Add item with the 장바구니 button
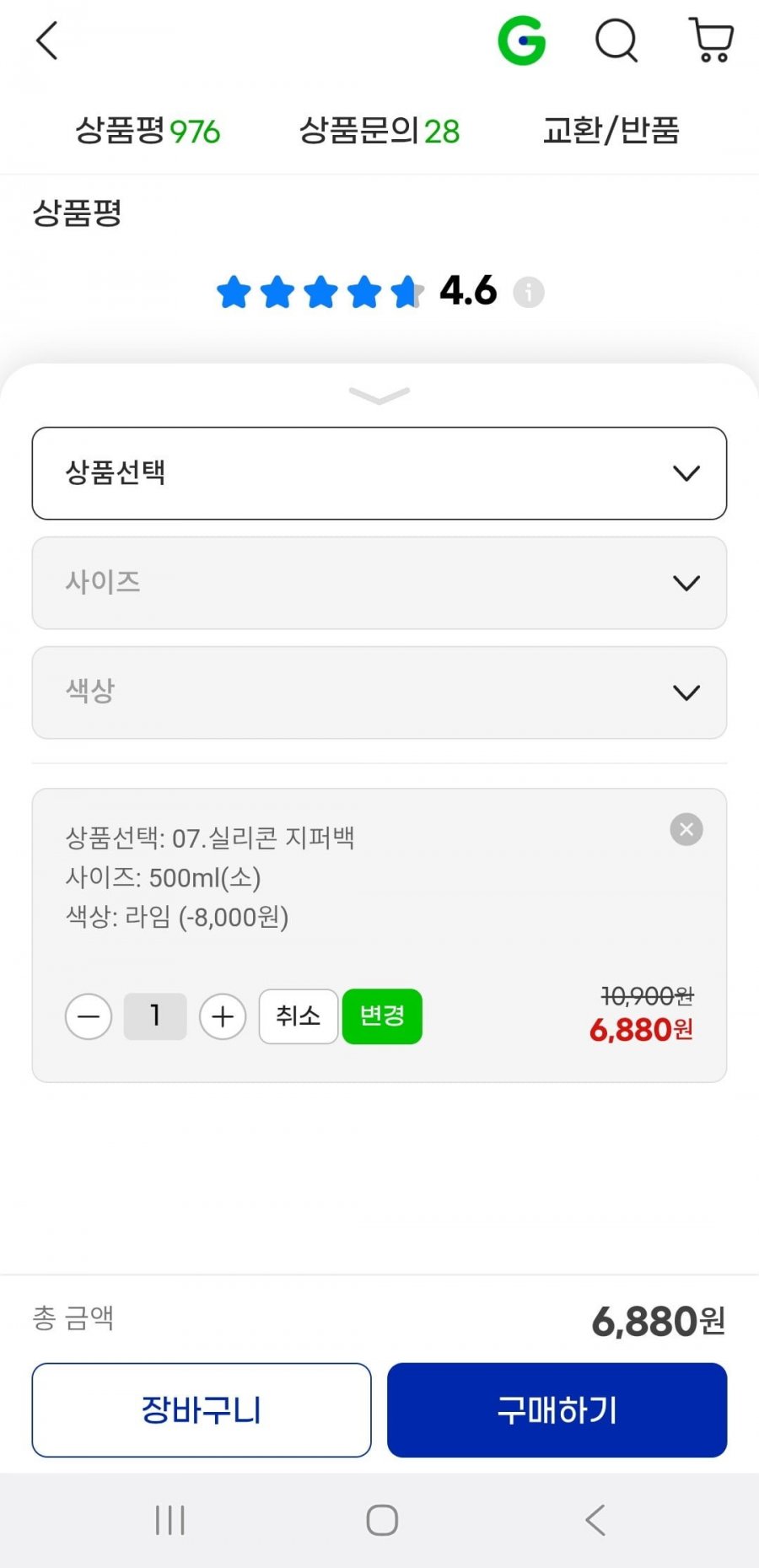 pos(202,1410)
